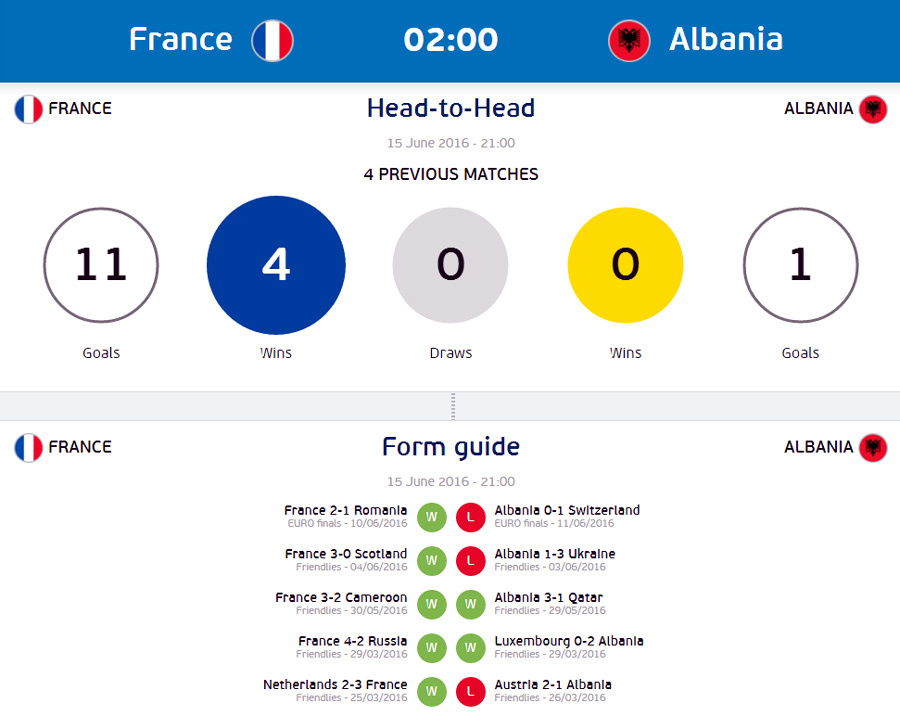Screen dimensions: 900x716
Task: Click the L badge for Austria 2-1 Albania
Action: (x=471, y=691)
